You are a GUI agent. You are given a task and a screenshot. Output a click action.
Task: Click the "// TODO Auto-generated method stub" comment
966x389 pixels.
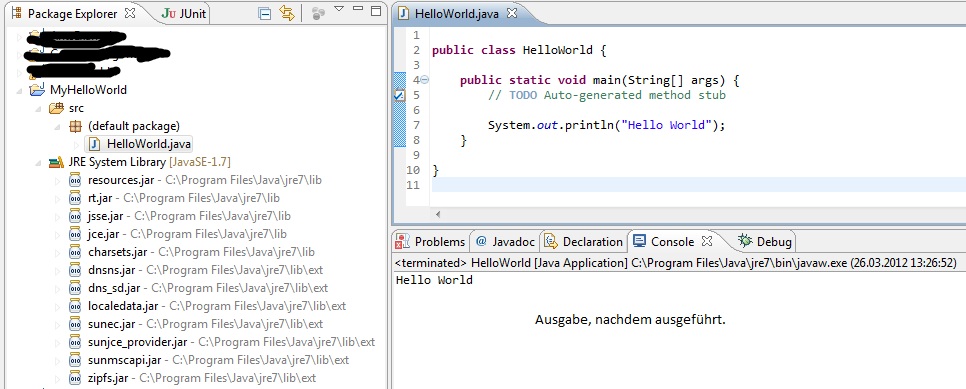(607, 96)
